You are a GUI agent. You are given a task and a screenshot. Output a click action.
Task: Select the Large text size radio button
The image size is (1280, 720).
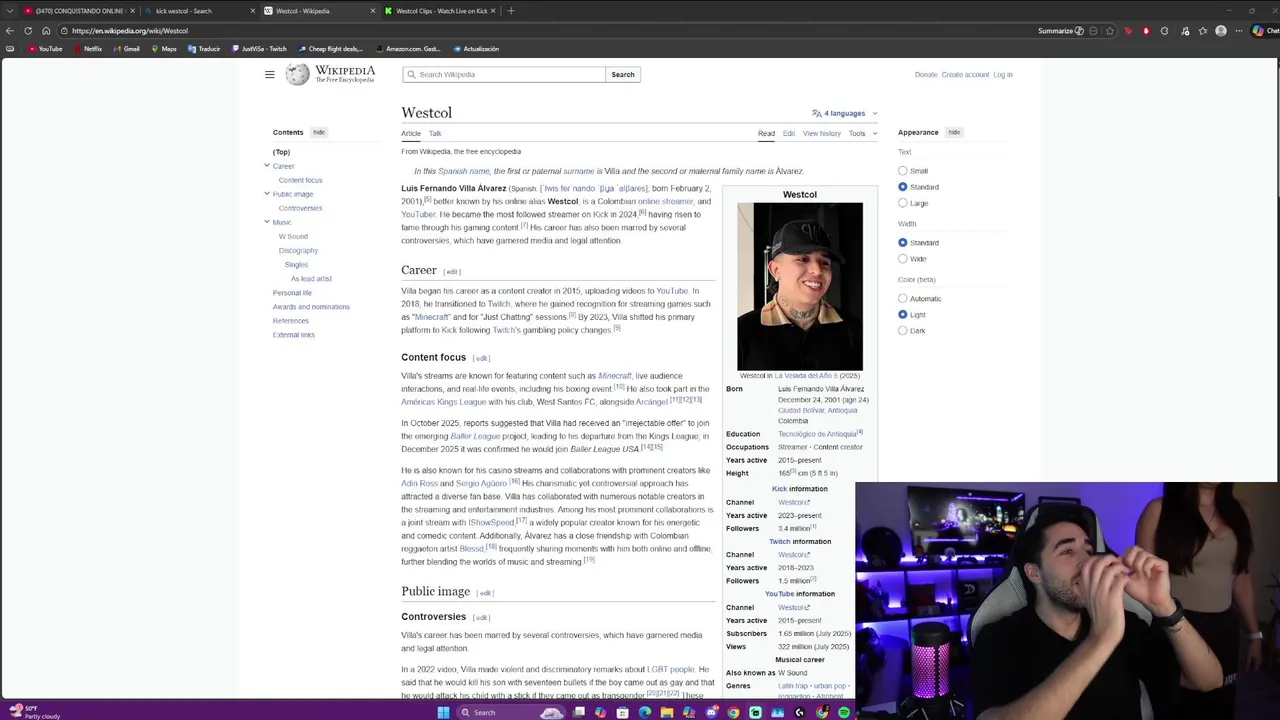point(903,203)
